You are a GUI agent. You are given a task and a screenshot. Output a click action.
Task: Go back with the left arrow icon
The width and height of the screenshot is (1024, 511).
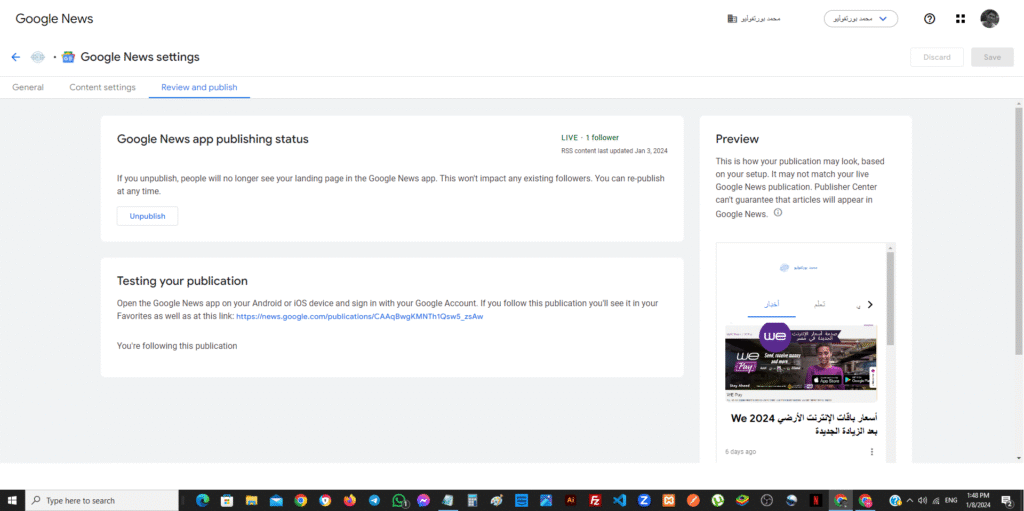point(16,57)
